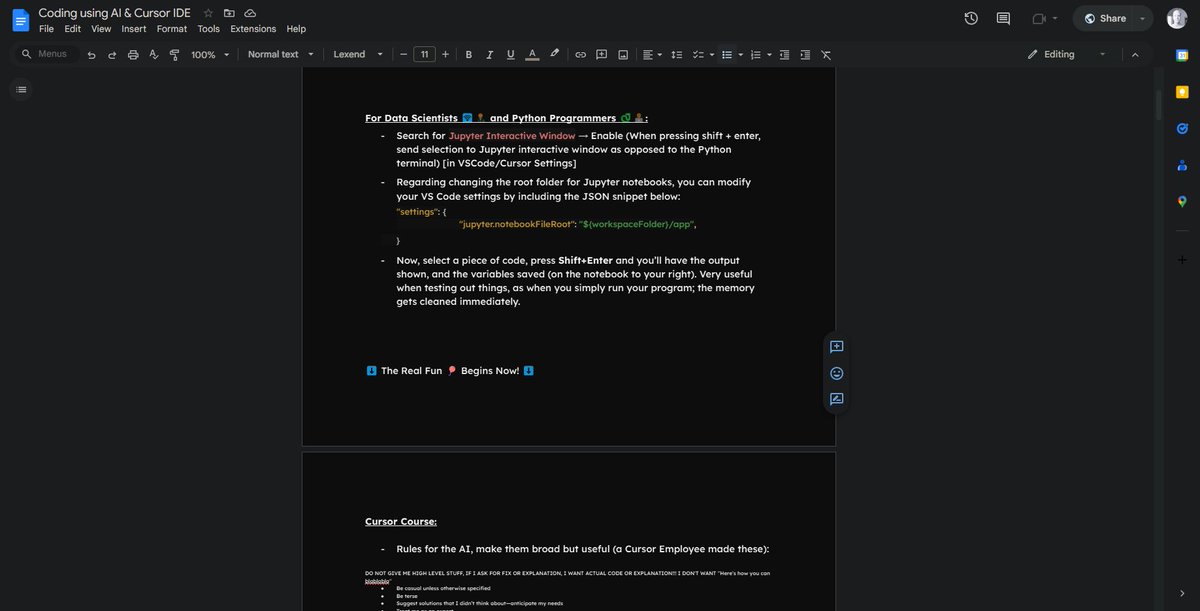Expand numbered list options arrow
This screenshot has height=611, width=1200.
coord(769,54)
